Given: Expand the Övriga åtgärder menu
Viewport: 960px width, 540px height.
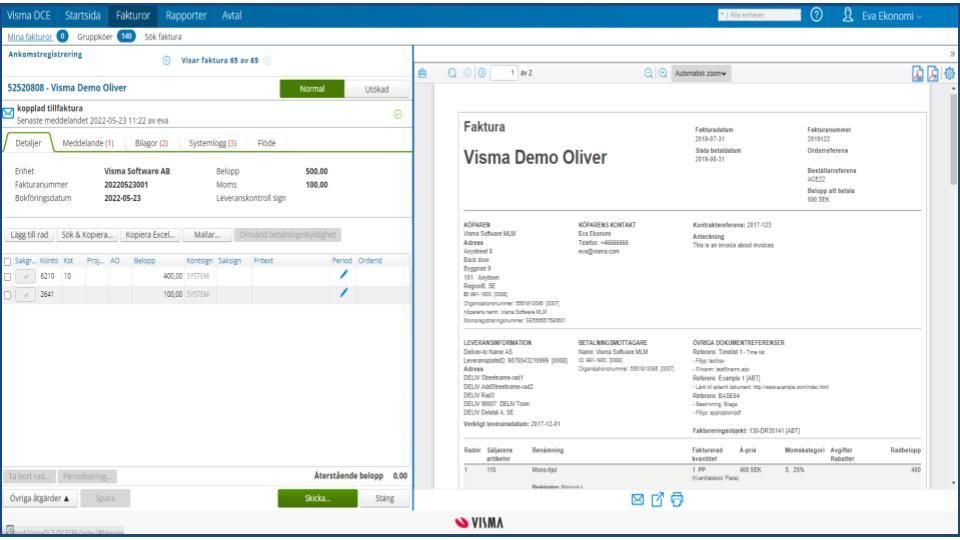Looking at the screenshot, I should click(39, 498).
